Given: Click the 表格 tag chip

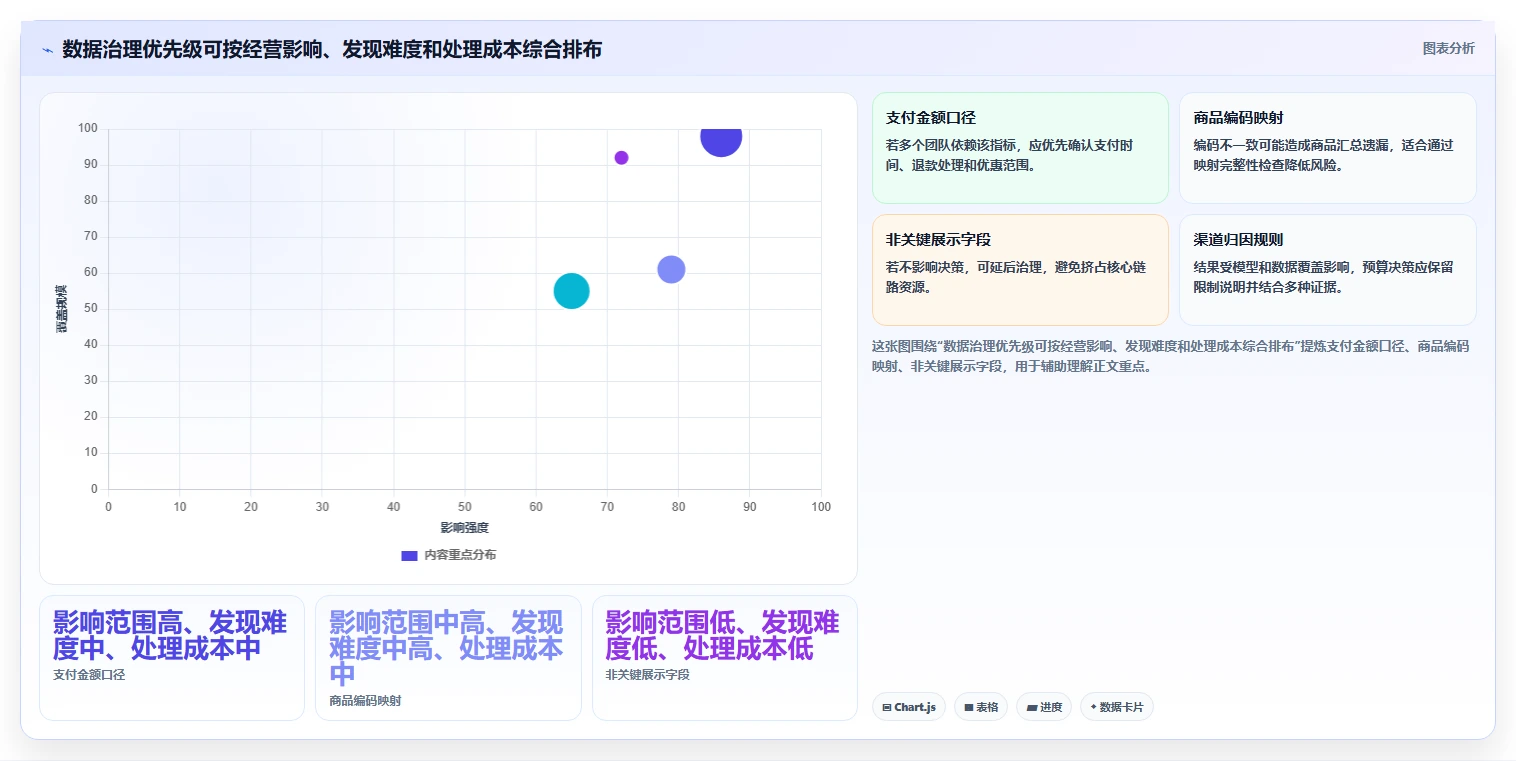Looking at the screenshot, I should coord(981,707).
